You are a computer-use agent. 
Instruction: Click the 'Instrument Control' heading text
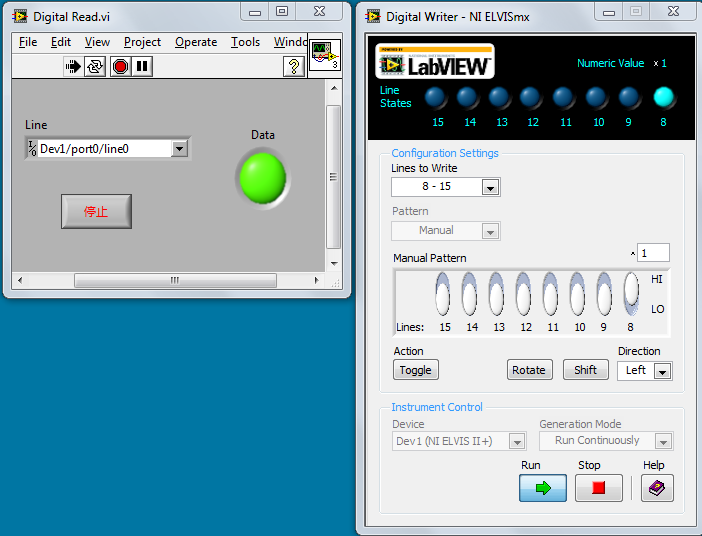click(x=437, y=407)
